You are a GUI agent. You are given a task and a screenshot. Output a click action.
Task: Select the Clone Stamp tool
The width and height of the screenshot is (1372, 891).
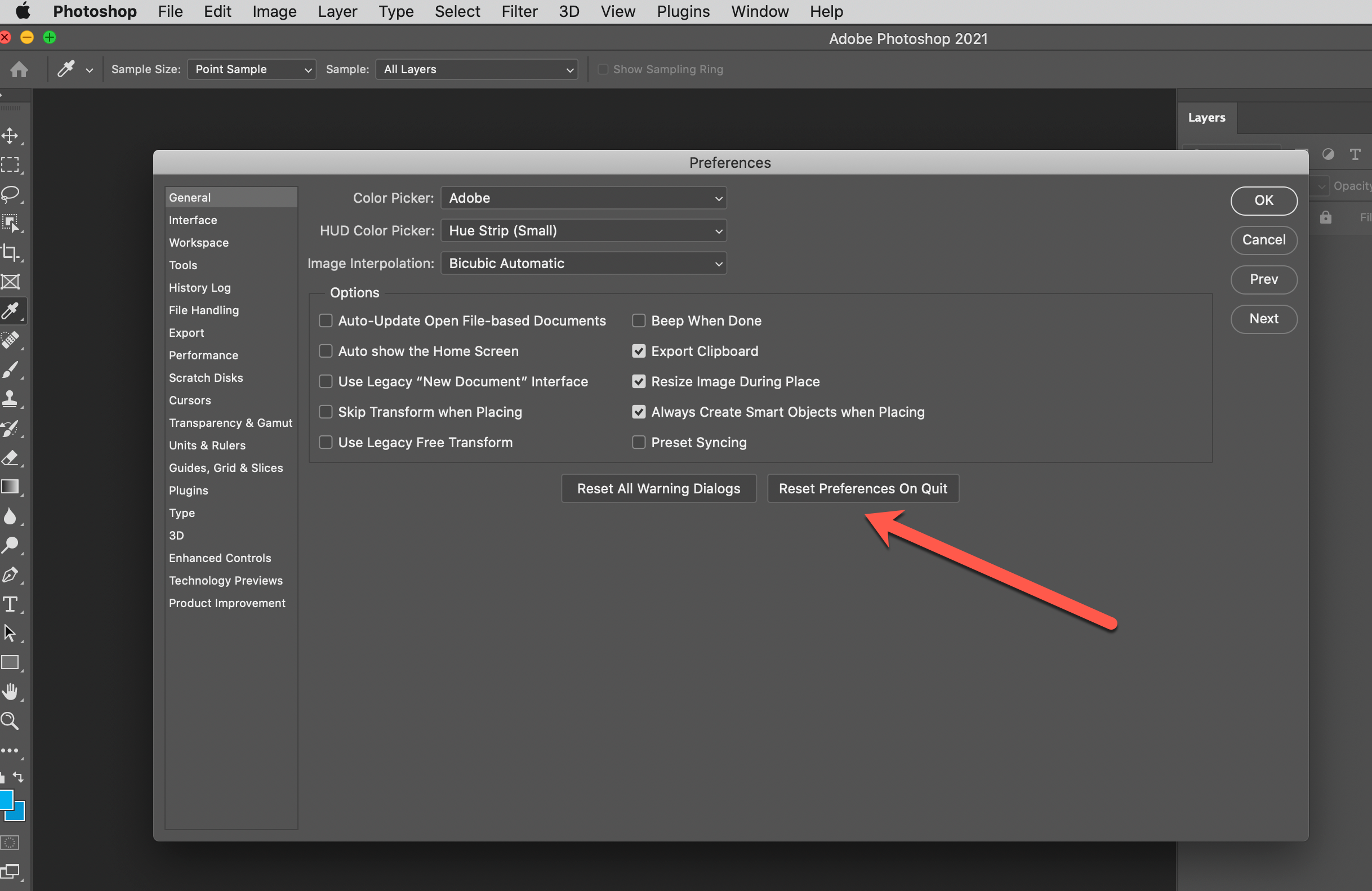coord(11,398)
